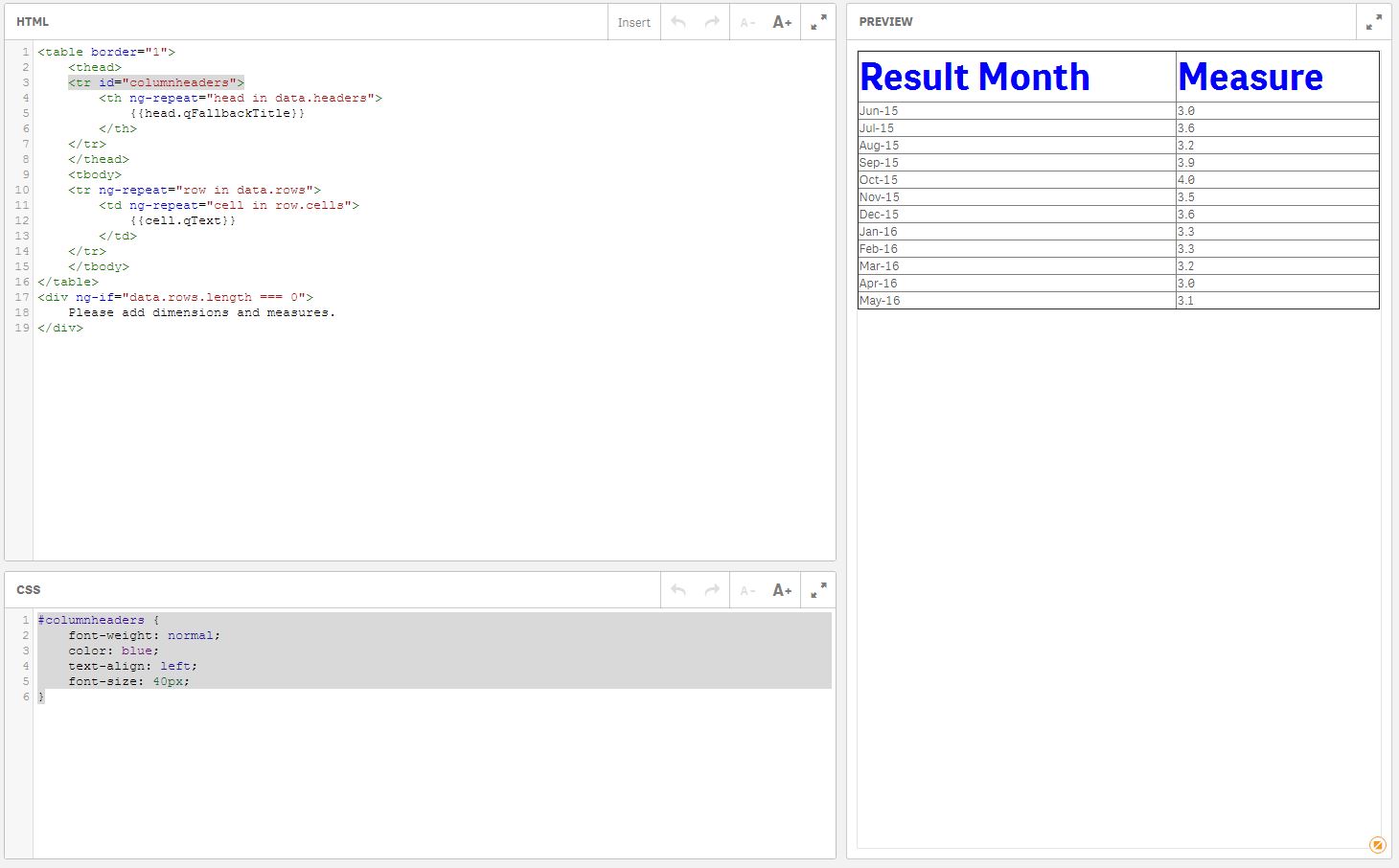The image size is (1399, 868).
Task: Click the orange icon at preview bottom corner
Action: pyautogui.click(x=1378, y=844)
